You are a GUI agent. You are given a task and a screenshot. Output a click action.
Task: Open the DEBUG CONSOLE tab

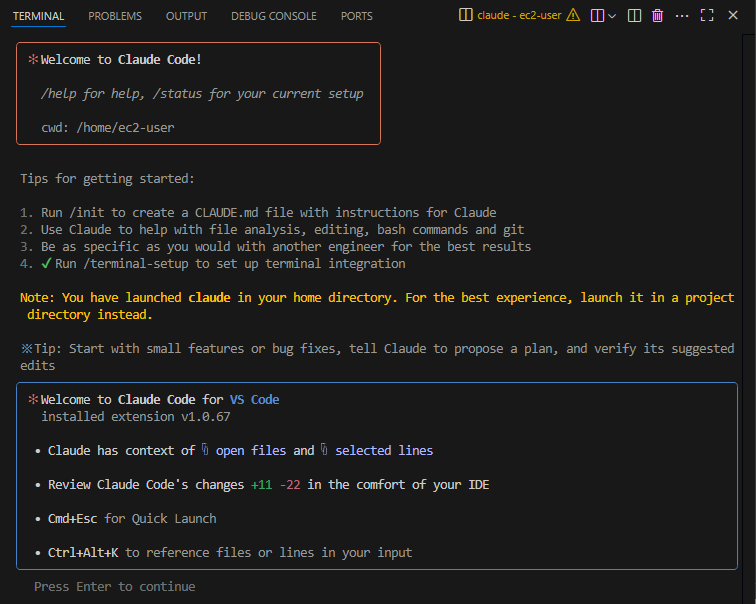tap(273, 16)
